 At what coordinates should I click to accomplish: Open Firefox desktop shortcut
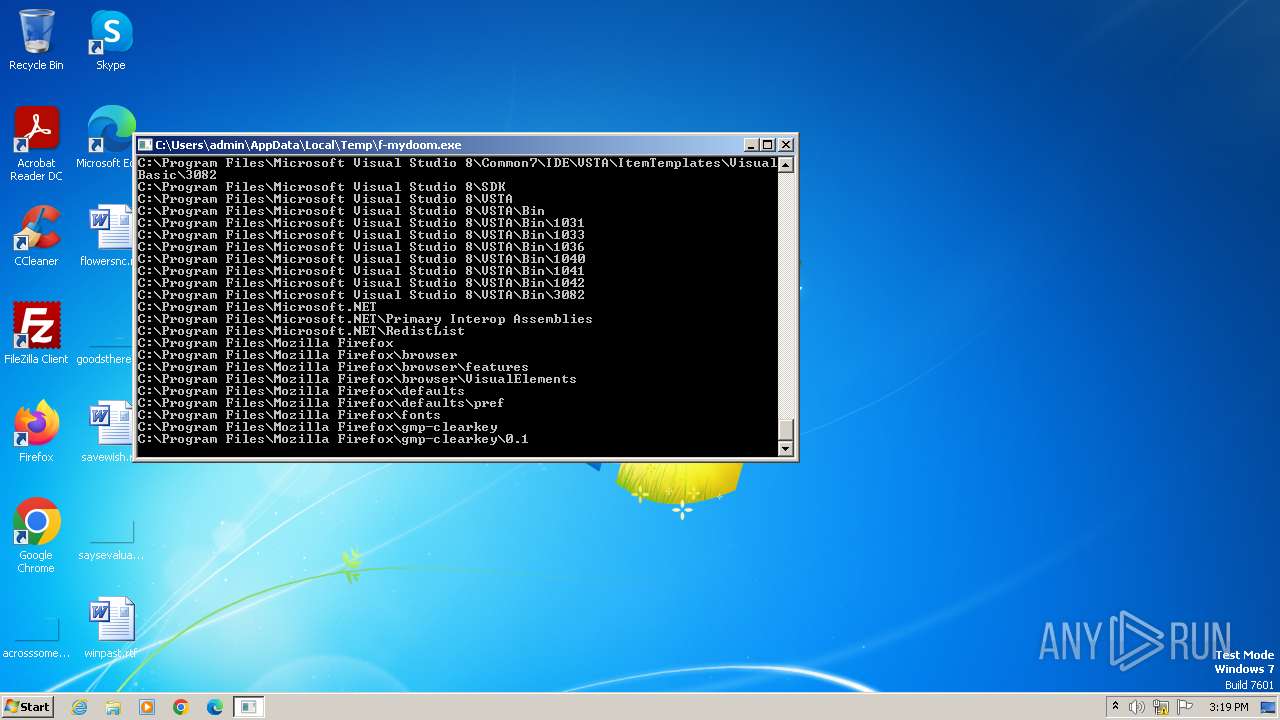(36, 432)
